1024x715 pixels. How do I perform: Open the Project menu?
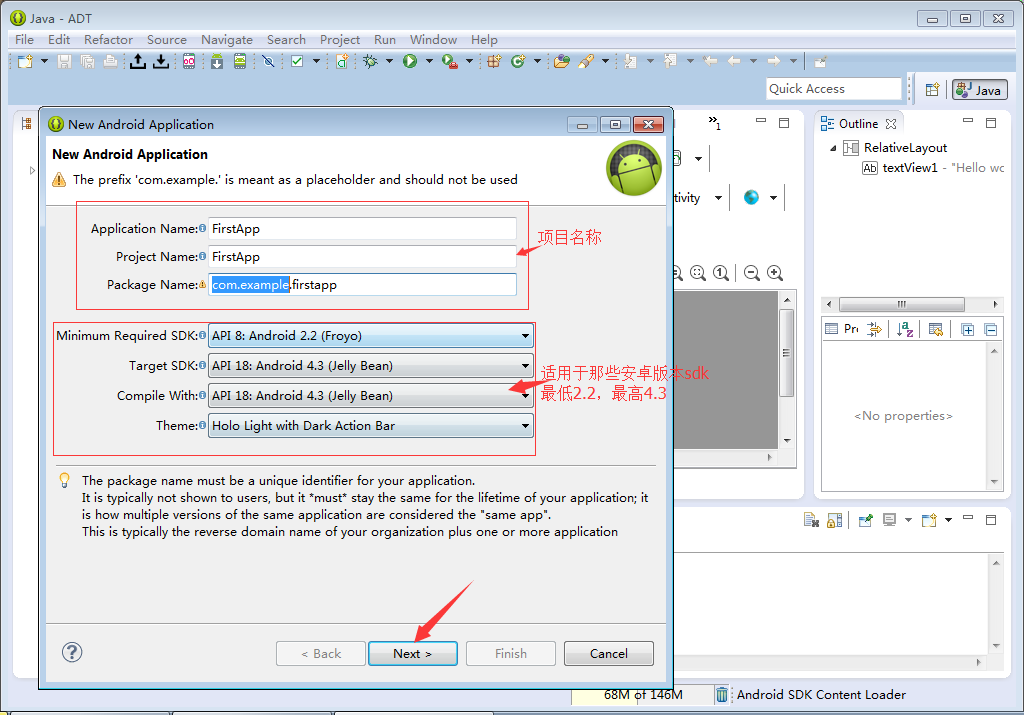pyautogui.click(x=340, y=40)
